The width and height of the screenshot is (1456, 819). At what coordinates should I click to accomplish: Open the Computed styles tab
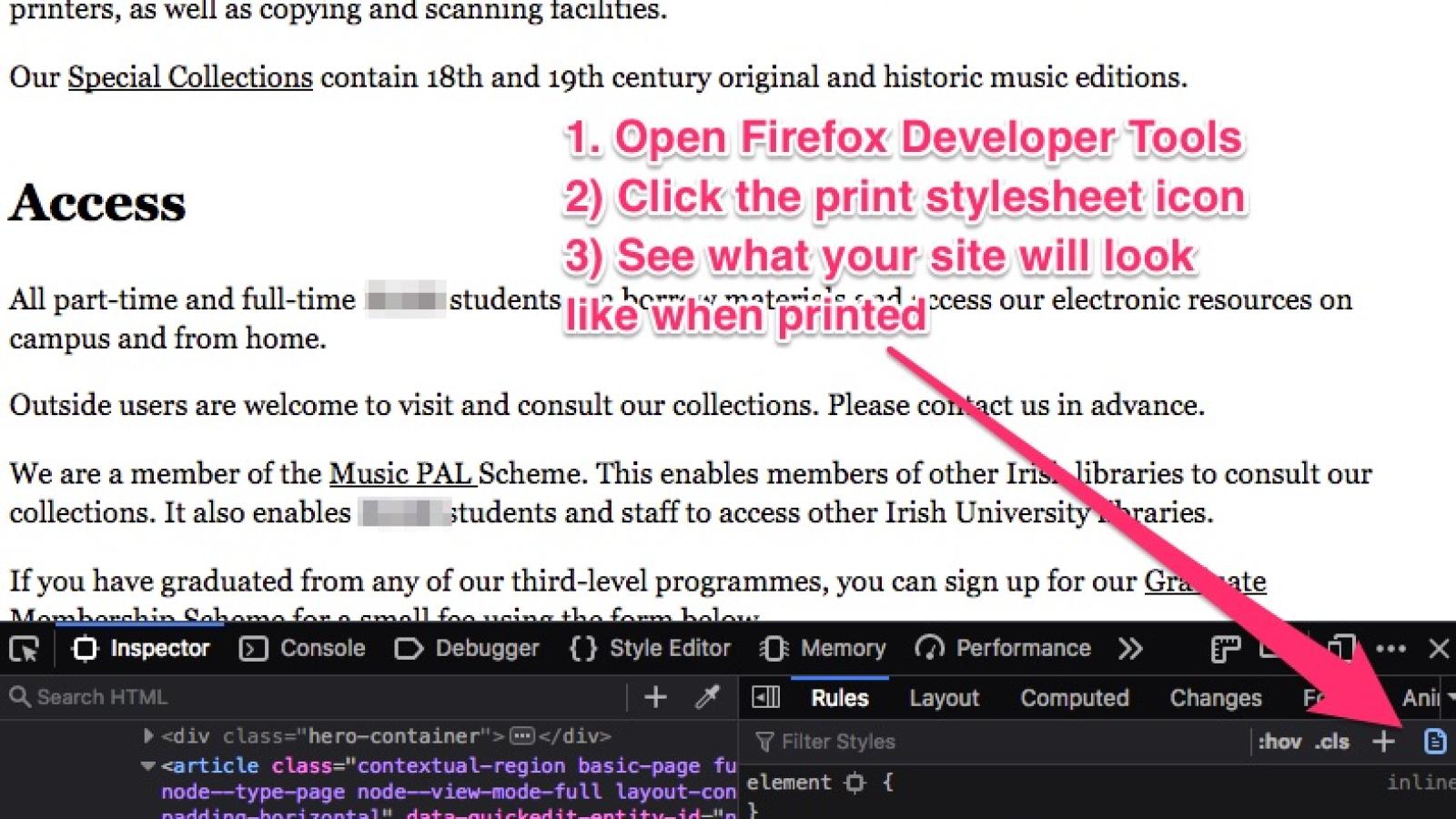[1074, 698]
